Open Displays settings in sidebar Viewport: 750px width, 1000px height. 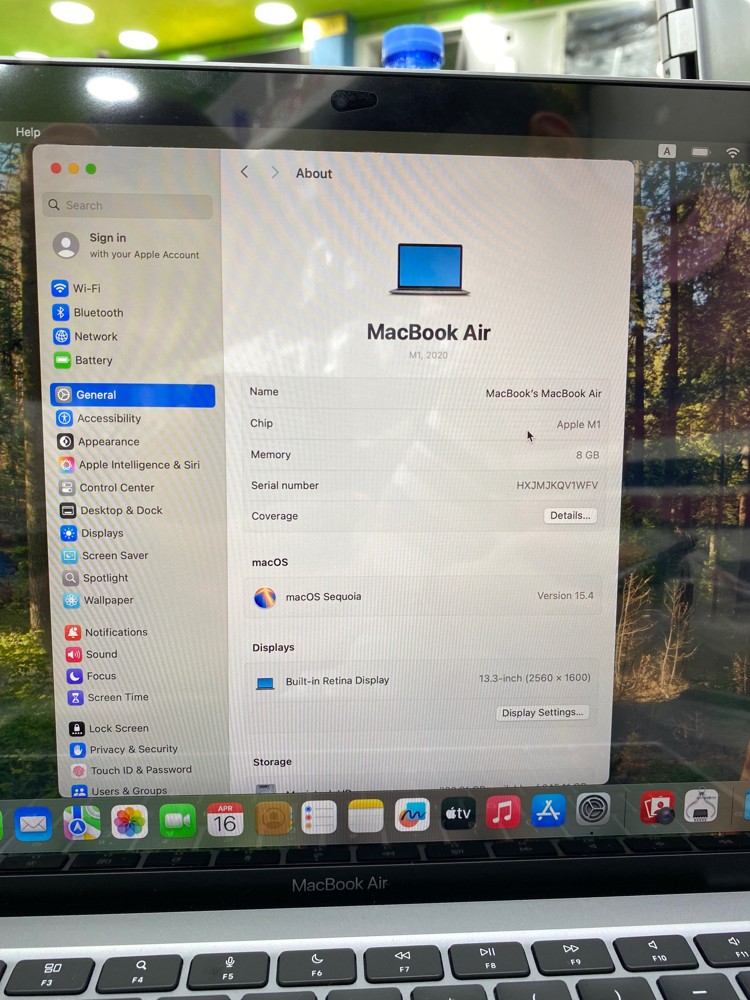tap(92, 533)
